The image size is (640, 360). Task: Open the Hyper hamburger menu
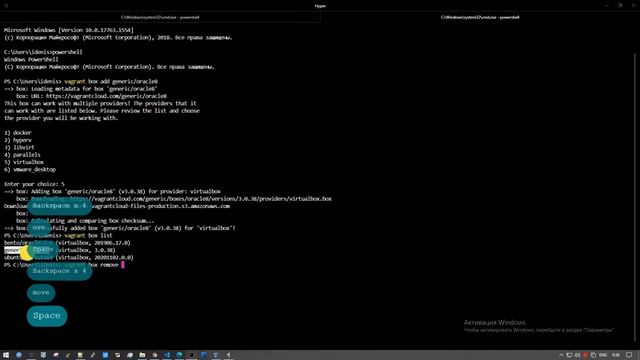(x=6, y=6)
